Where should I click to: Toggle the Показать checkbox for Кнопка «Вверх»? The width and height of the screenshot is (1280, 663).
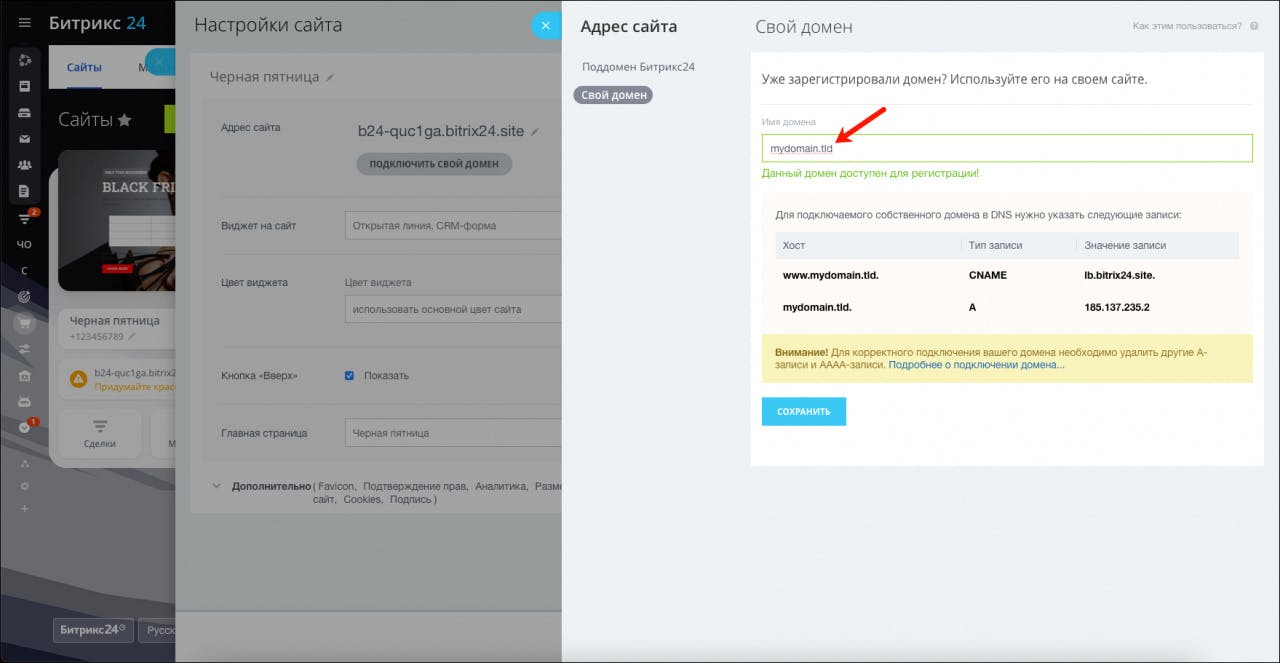(x=349, y=375)
